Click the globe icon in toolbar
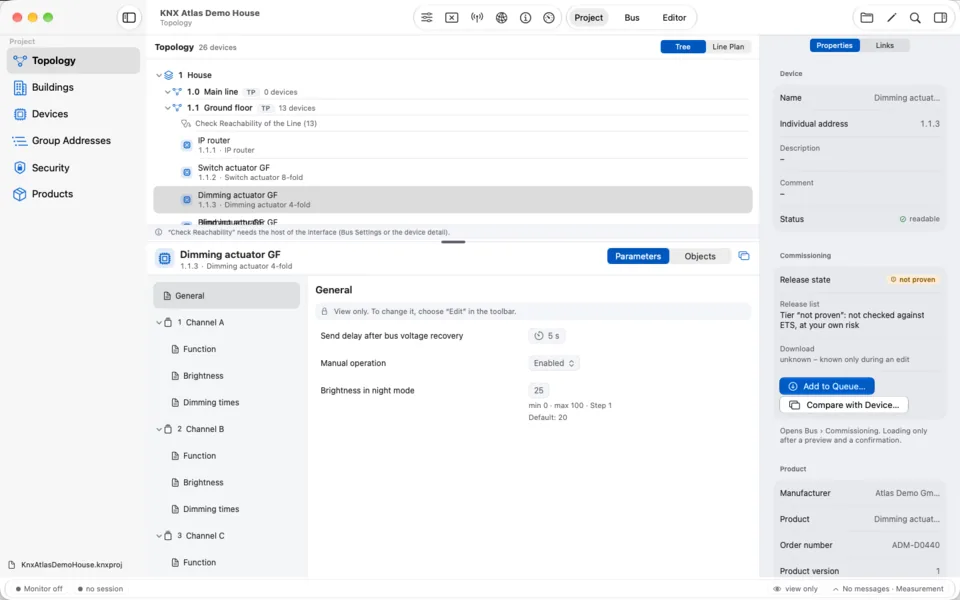This screenshot has height=600, width=960. tap(501, 18)
